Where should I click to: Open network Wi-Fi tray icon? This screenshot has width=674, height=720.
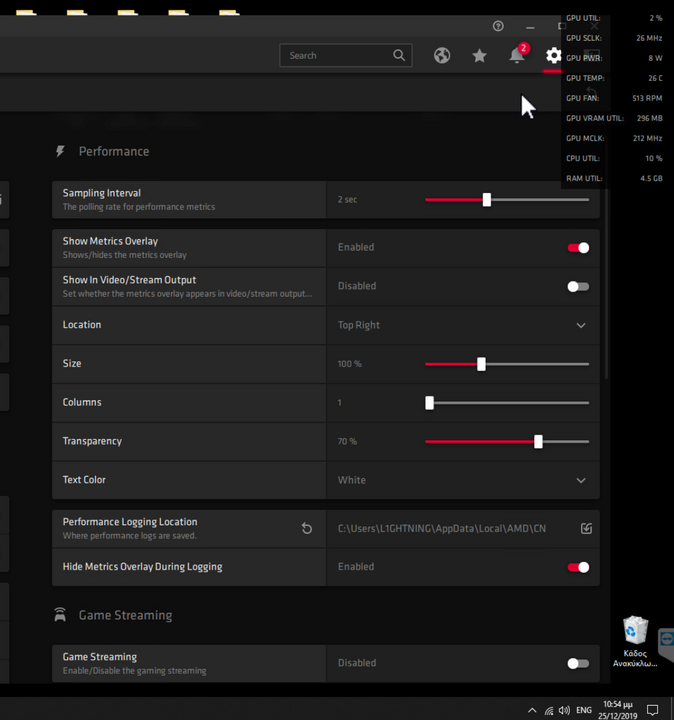[549, 710]
